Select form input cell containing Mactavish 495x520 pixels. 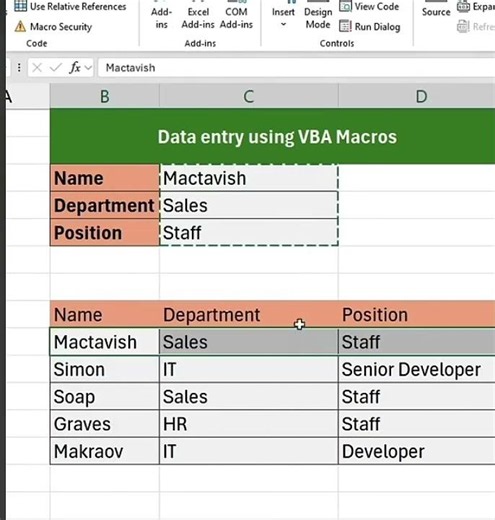click(x=249, y=178)
